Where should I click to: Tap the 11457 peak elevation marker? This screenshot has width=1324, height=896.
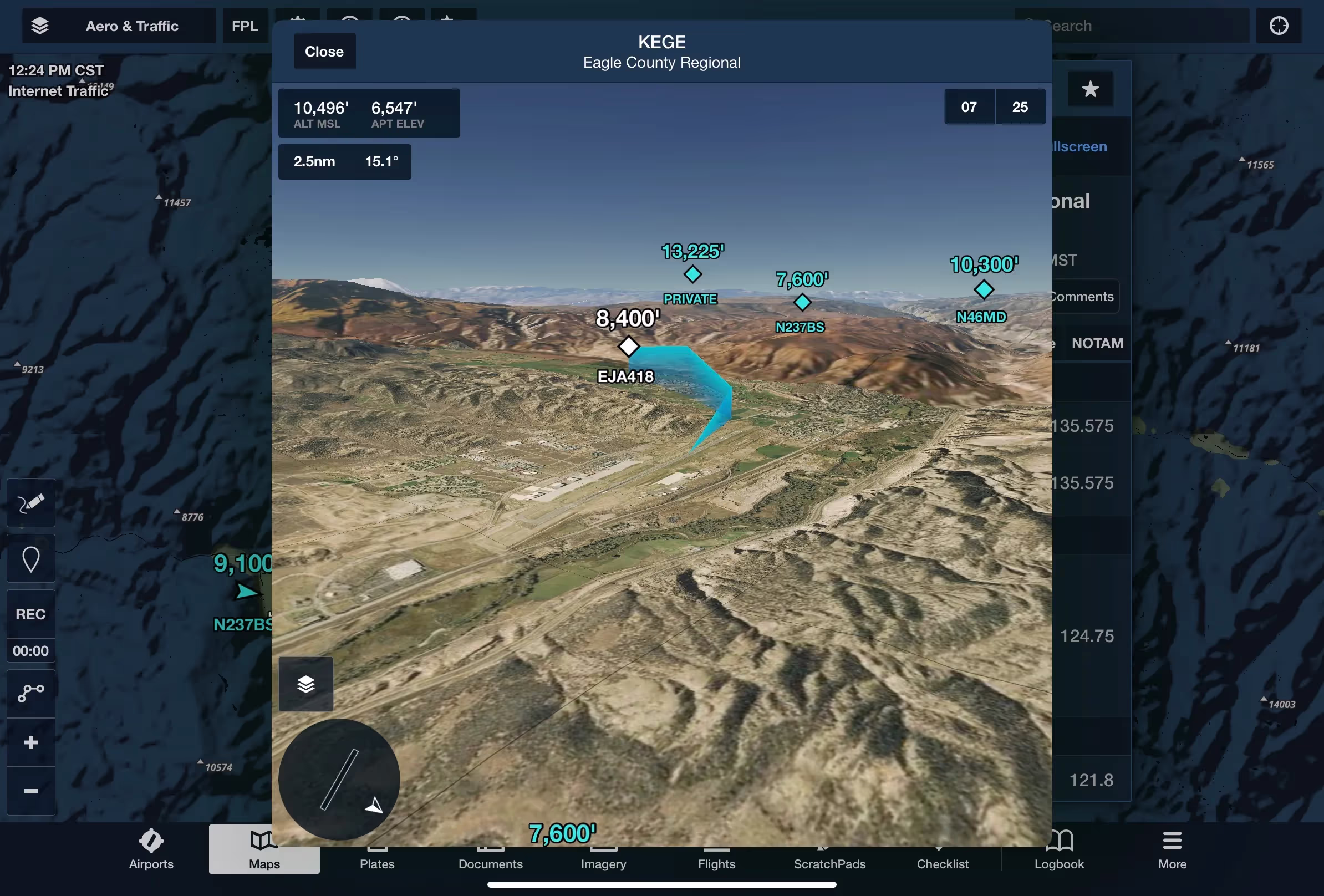pyautogui.click(x=174, y=202)
